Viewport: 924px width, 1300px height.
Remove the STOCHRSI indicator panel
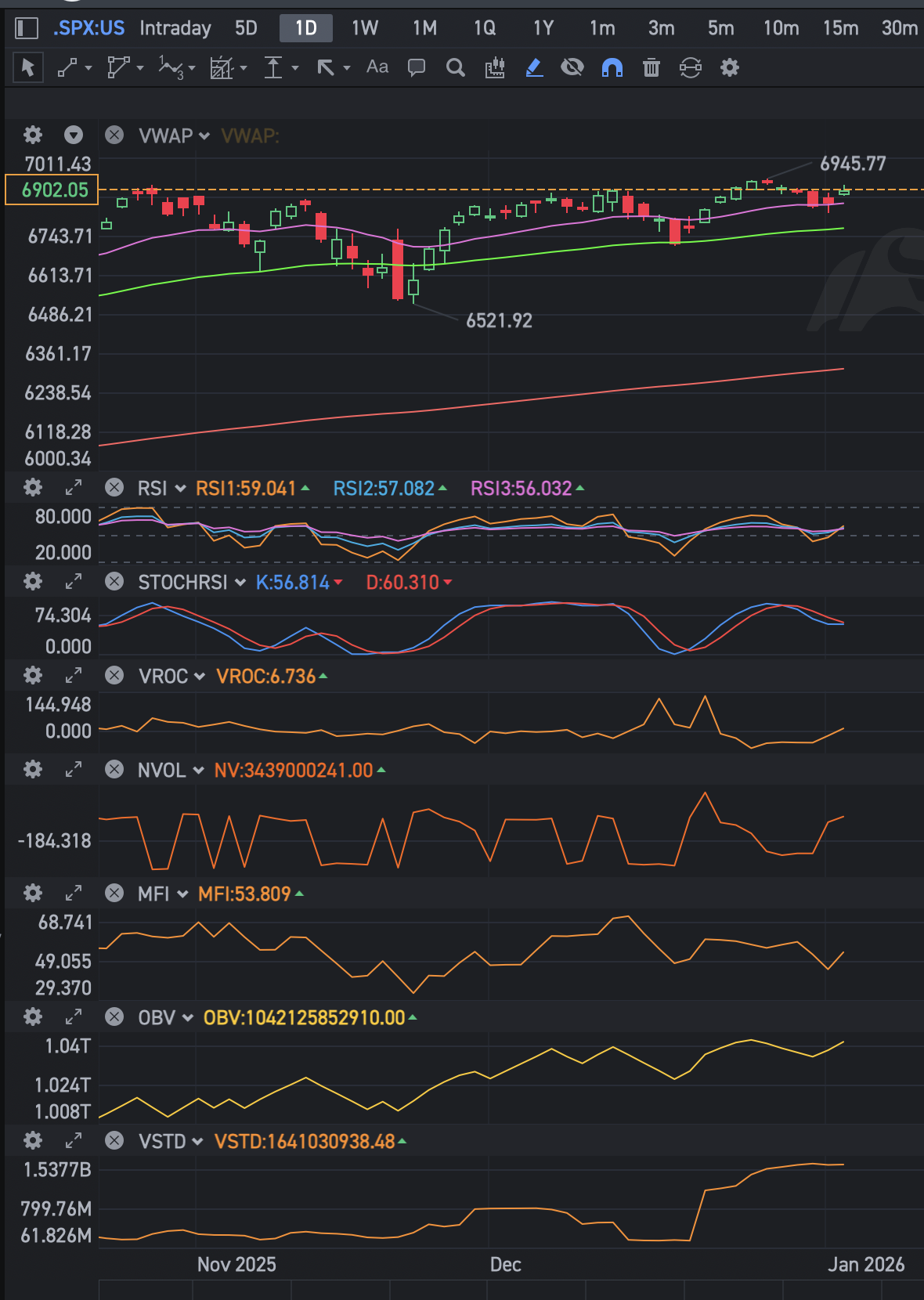point(114,582)
